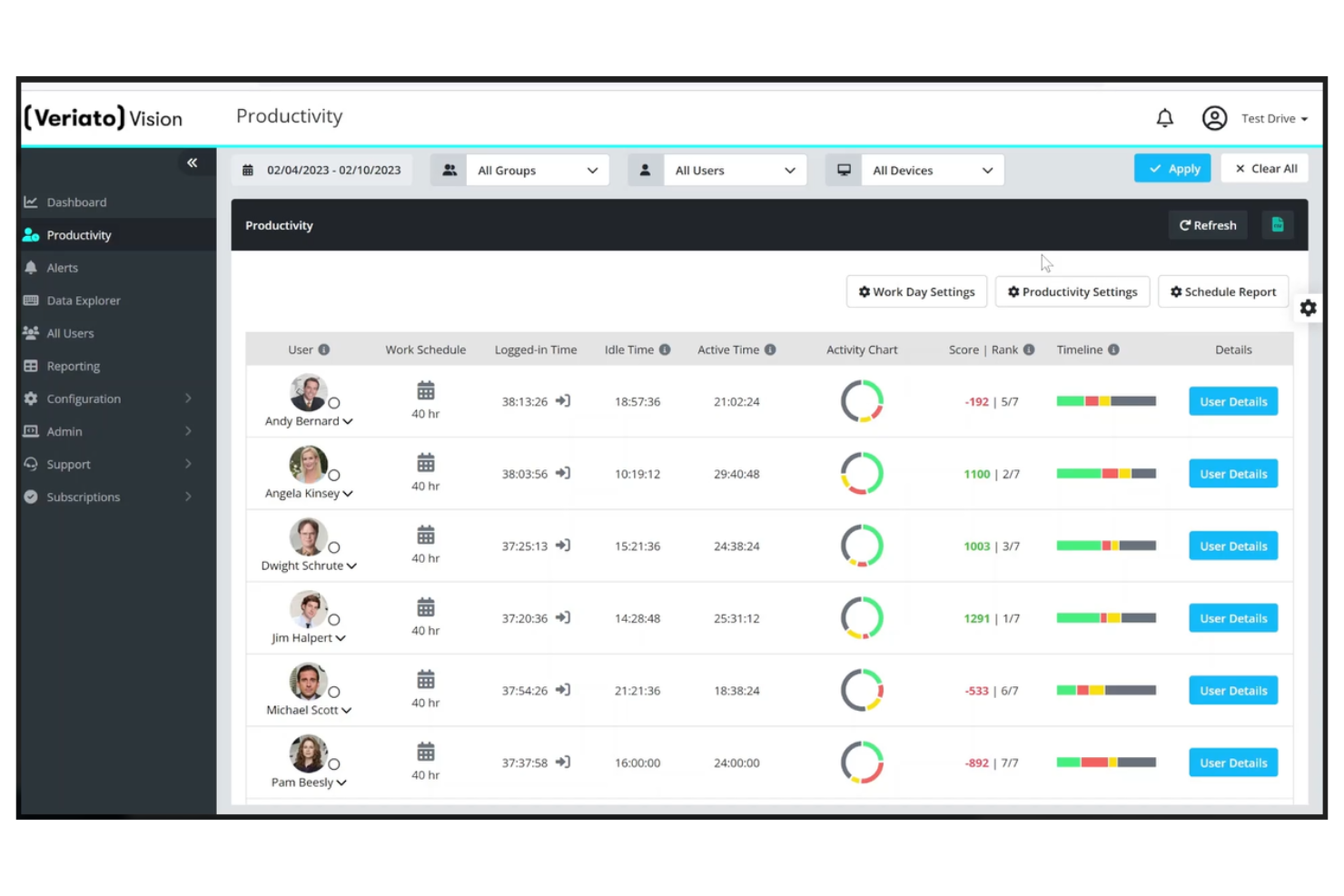Open the Test Drive account menu

(x=1274, y=119)
